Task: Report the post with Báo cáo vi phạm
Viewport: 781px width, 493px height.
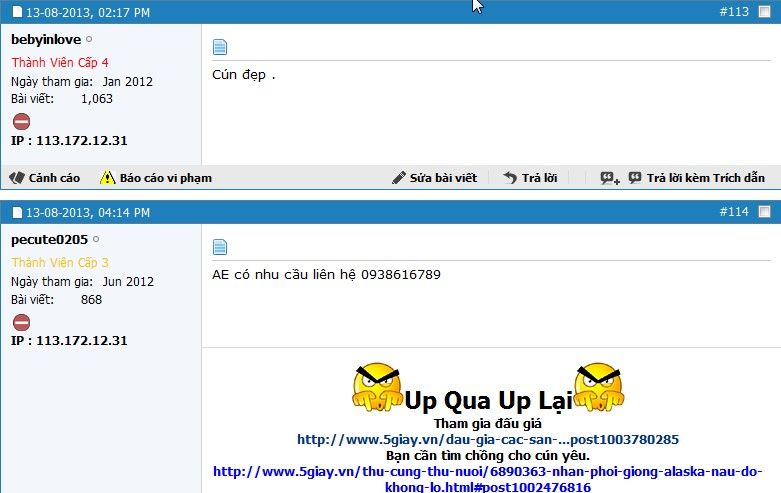Action: click(156, 178)
